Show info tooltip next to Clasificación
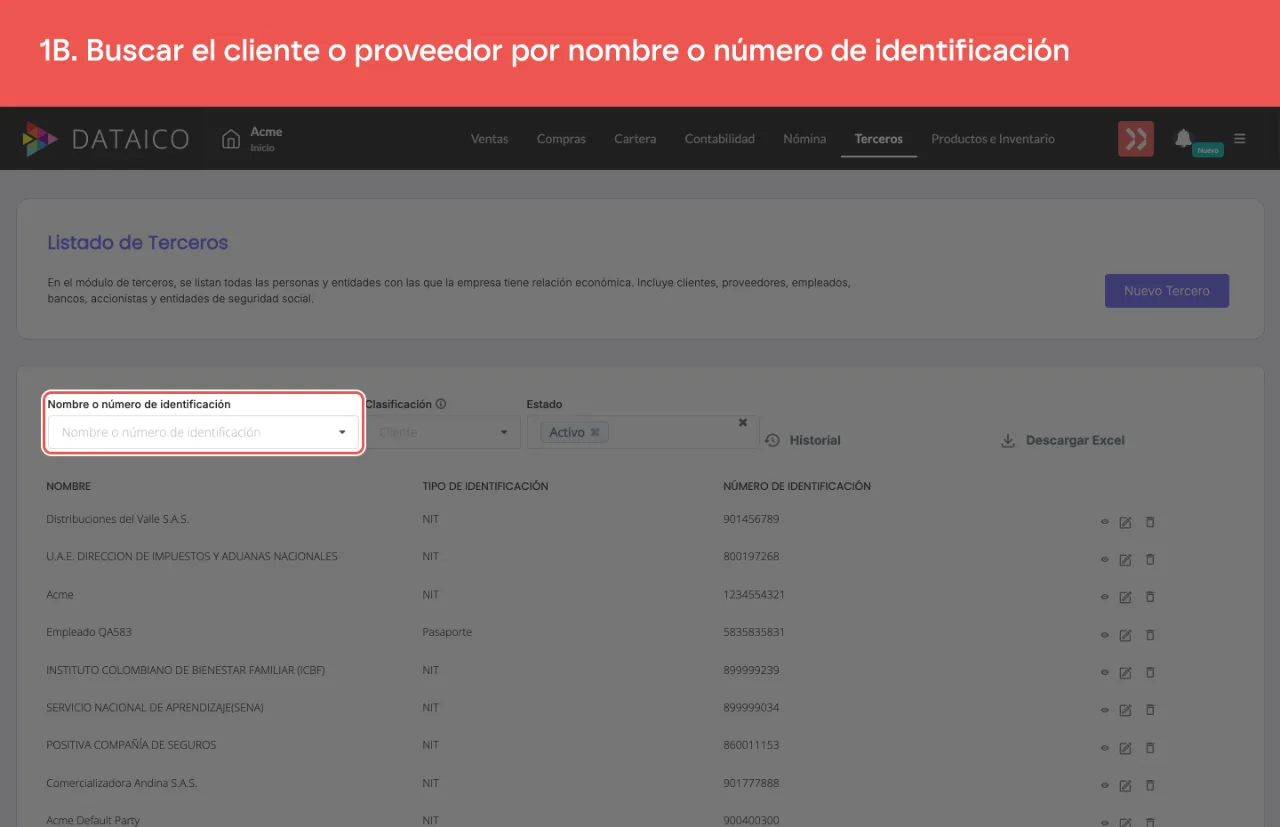This screenshot has height=827, width=1280. pyautogui.click(x=441, y=404)
